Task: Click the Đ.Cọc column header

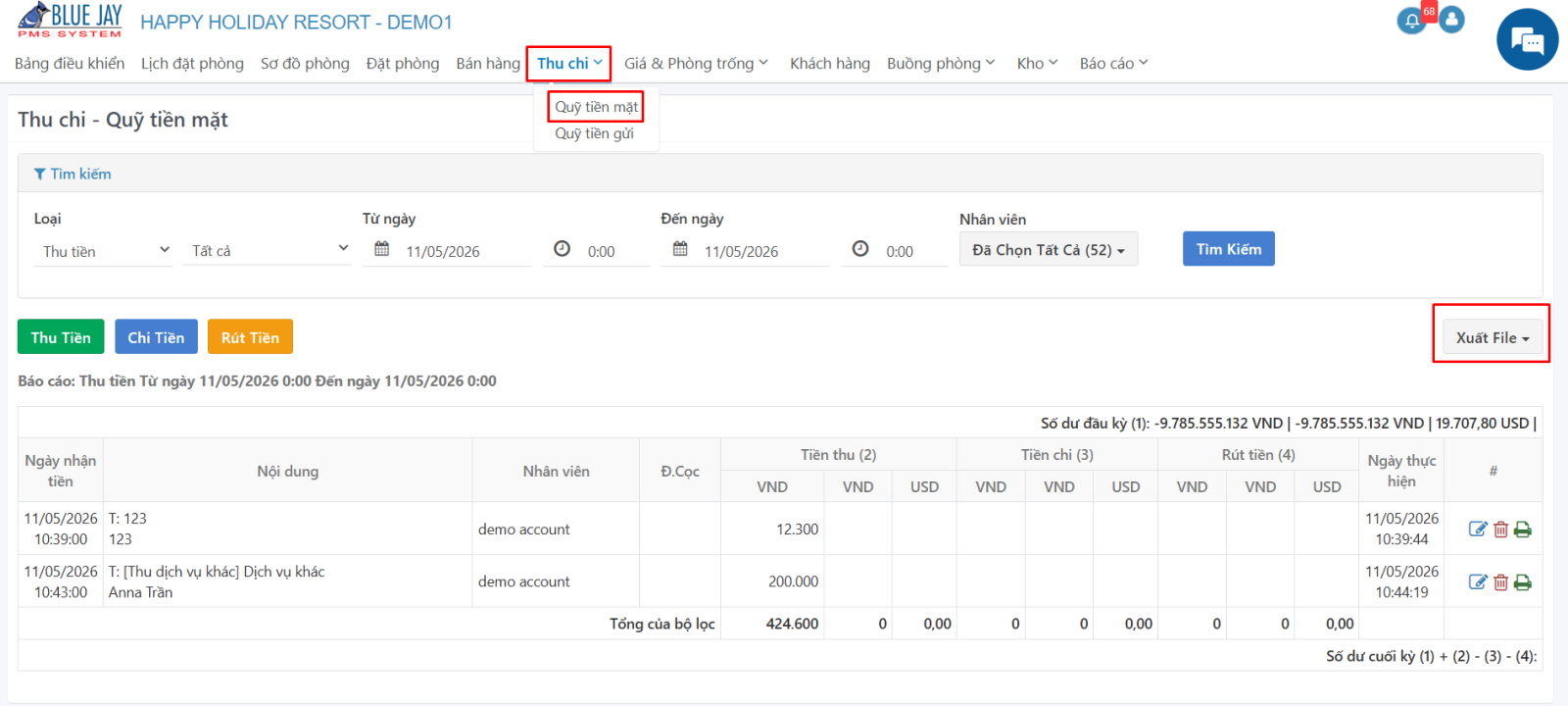Action: [x=680, y=471]
